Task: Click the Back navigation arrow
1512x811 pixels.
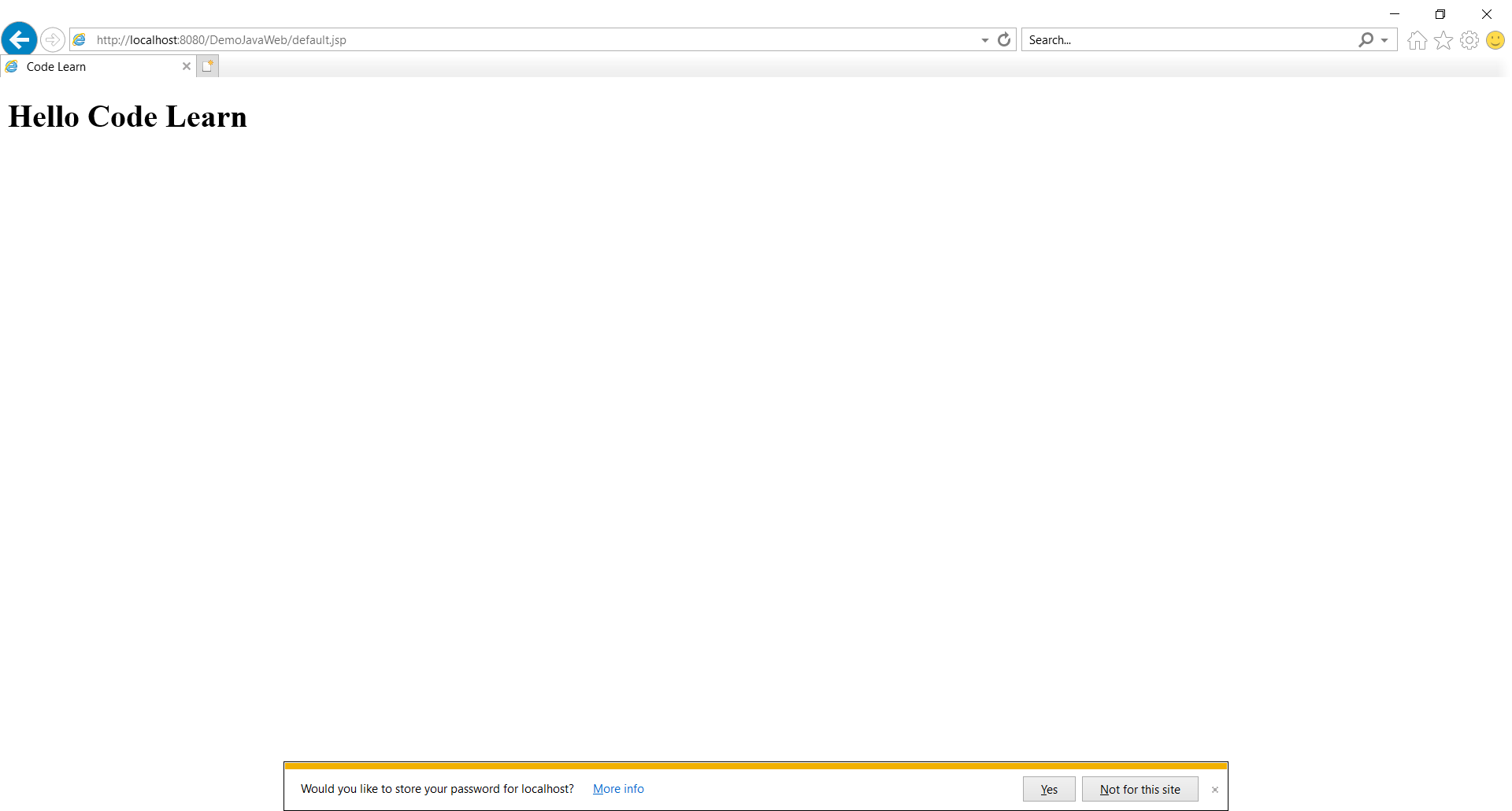Action: (20, 39)
